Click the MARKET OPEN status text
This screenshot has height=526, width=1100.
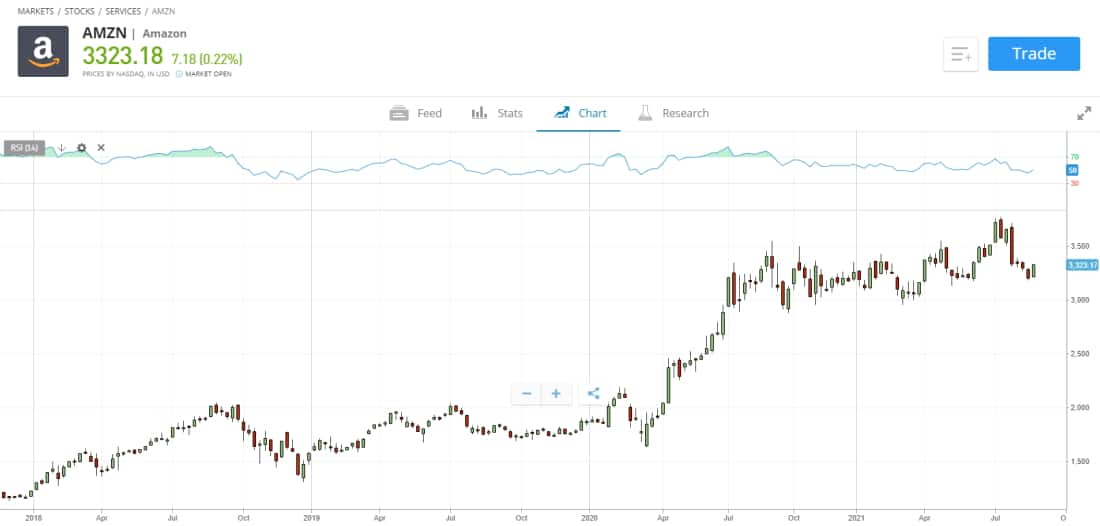pyautogui.click(x=208, y=74)
